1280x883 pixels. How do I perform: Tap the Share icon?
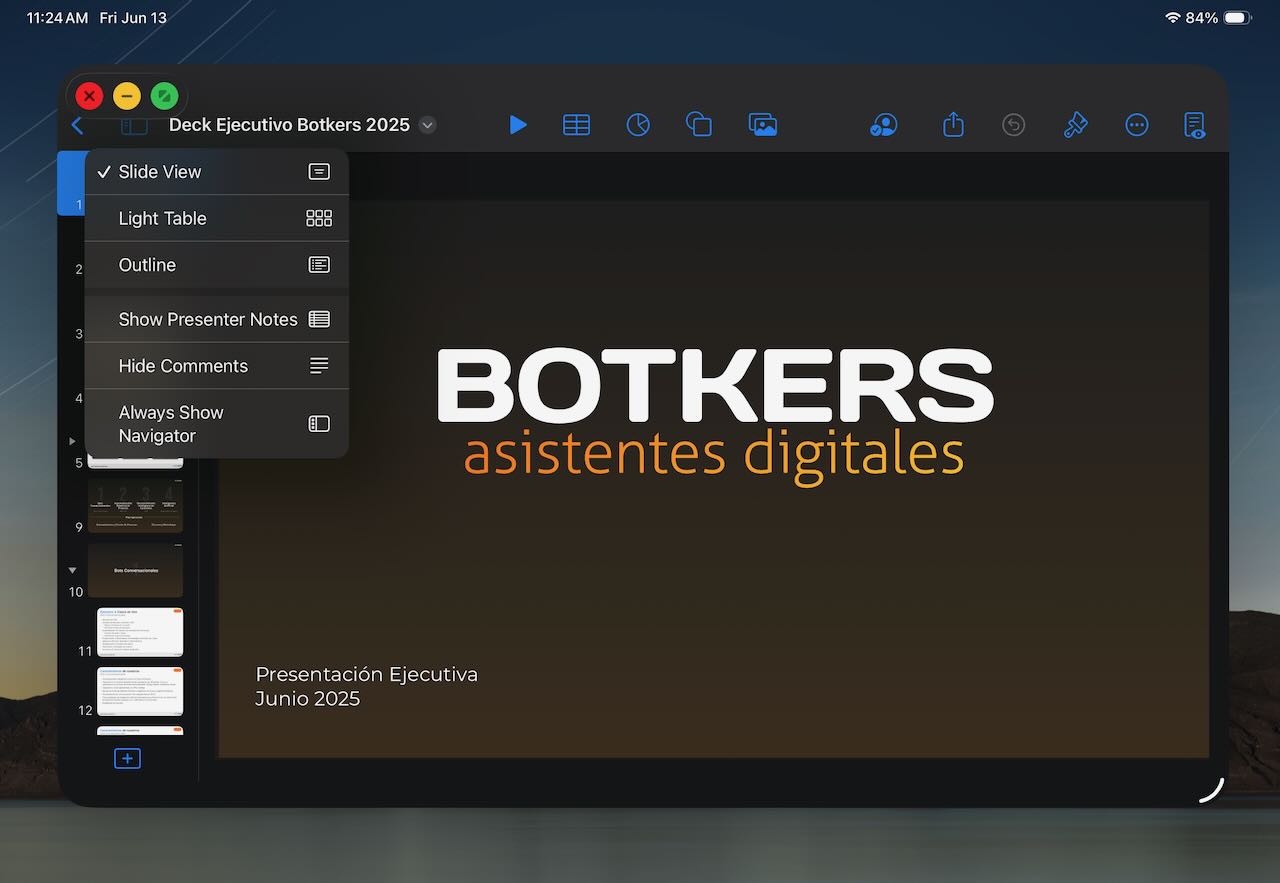pos(953,124)
